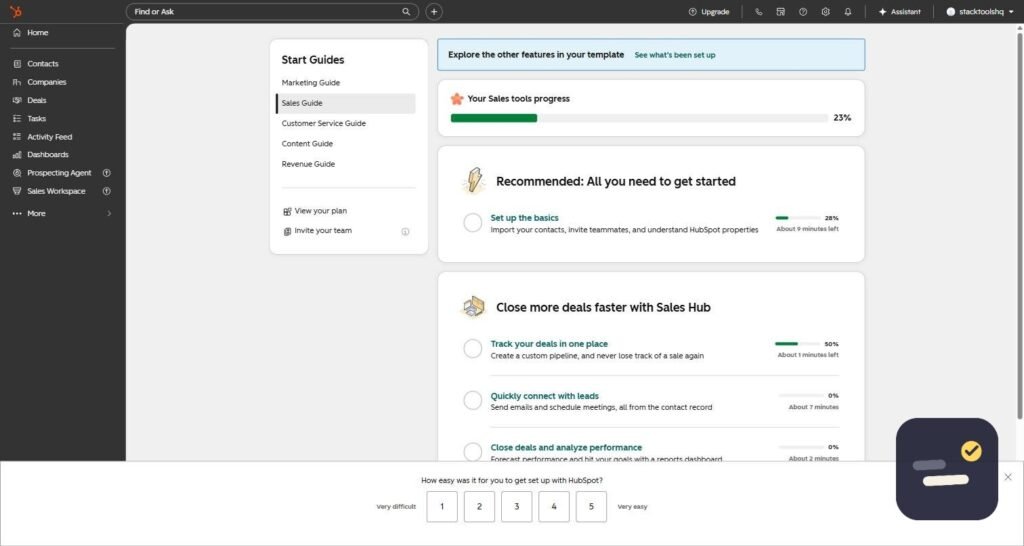The height and width of the screenshot is (546, 1024).
Task: Click the HubSpot sprocket logo
Action: [x=16, y=11]
